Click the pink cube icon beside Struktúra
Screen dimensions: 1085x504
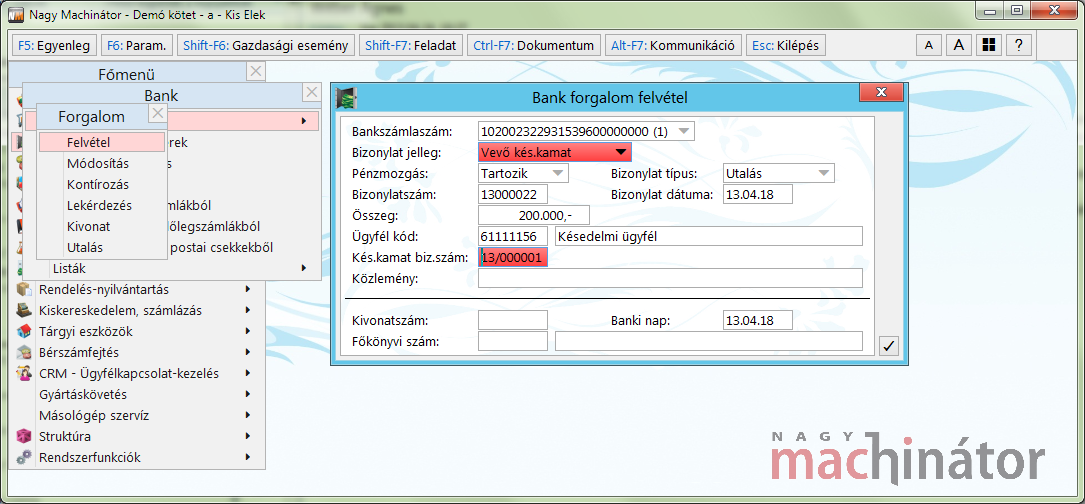[x=24, y=436]
